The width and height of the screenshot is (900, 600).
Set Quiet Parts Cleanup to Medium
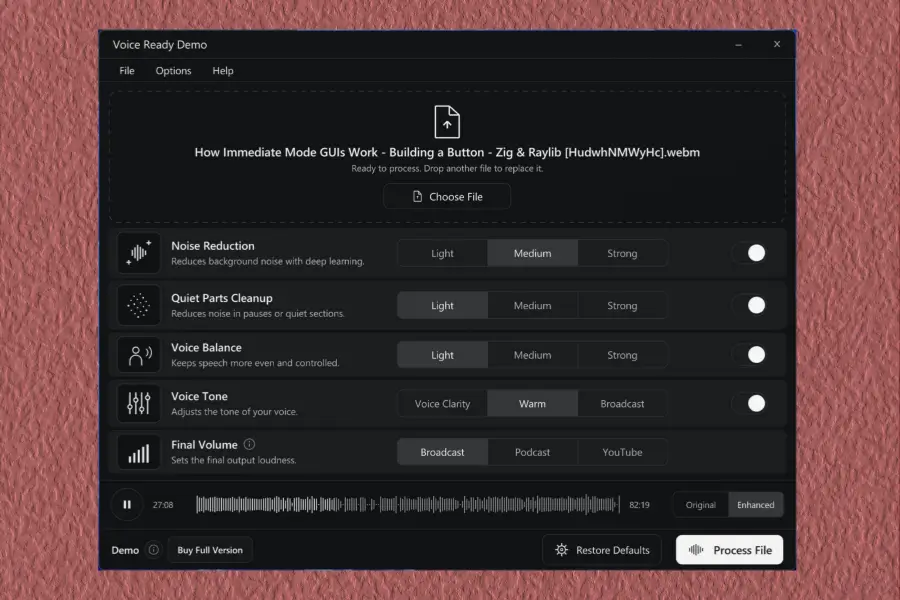pos(533,305)
